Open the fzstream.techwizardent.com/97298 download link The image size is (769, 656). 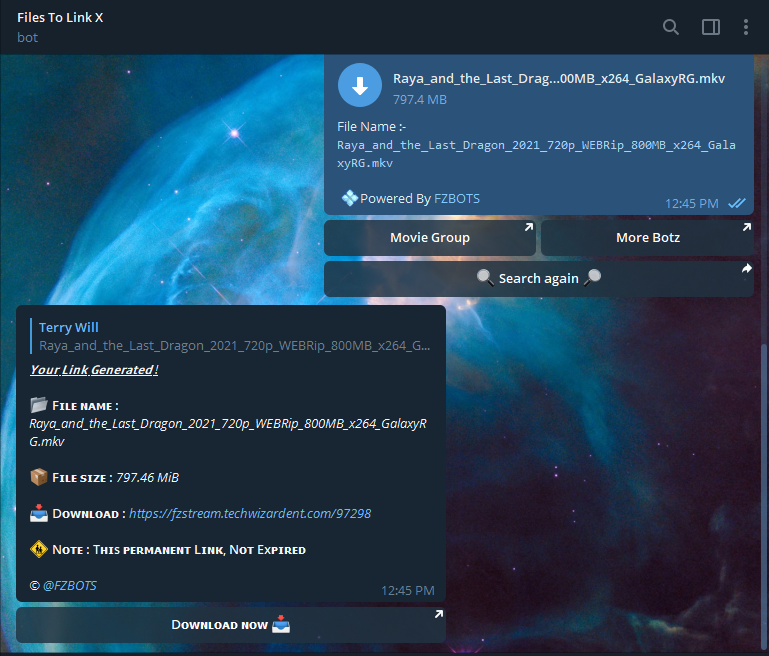pyautogui.click(x=250, y=513)
